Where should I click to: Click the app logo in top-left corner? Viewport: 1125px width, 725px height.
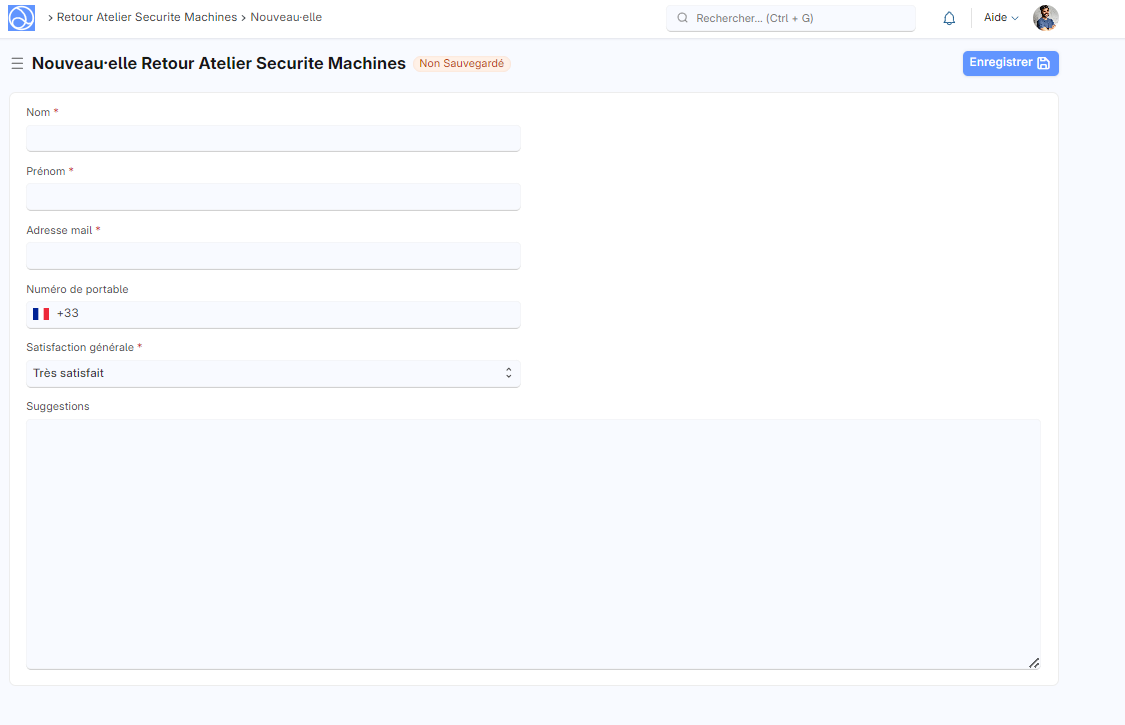21,18
